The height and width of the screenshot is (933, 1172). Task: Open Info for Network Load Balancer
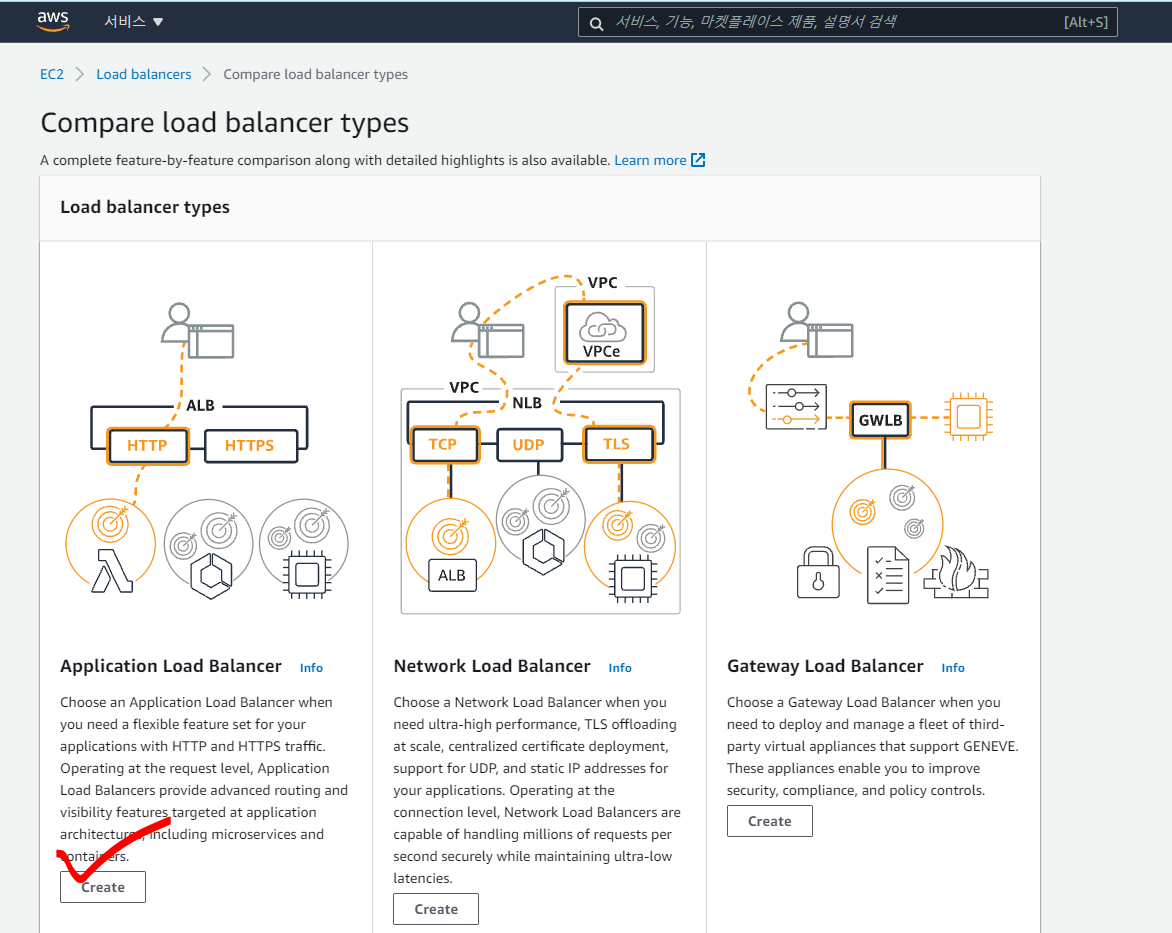620,668
